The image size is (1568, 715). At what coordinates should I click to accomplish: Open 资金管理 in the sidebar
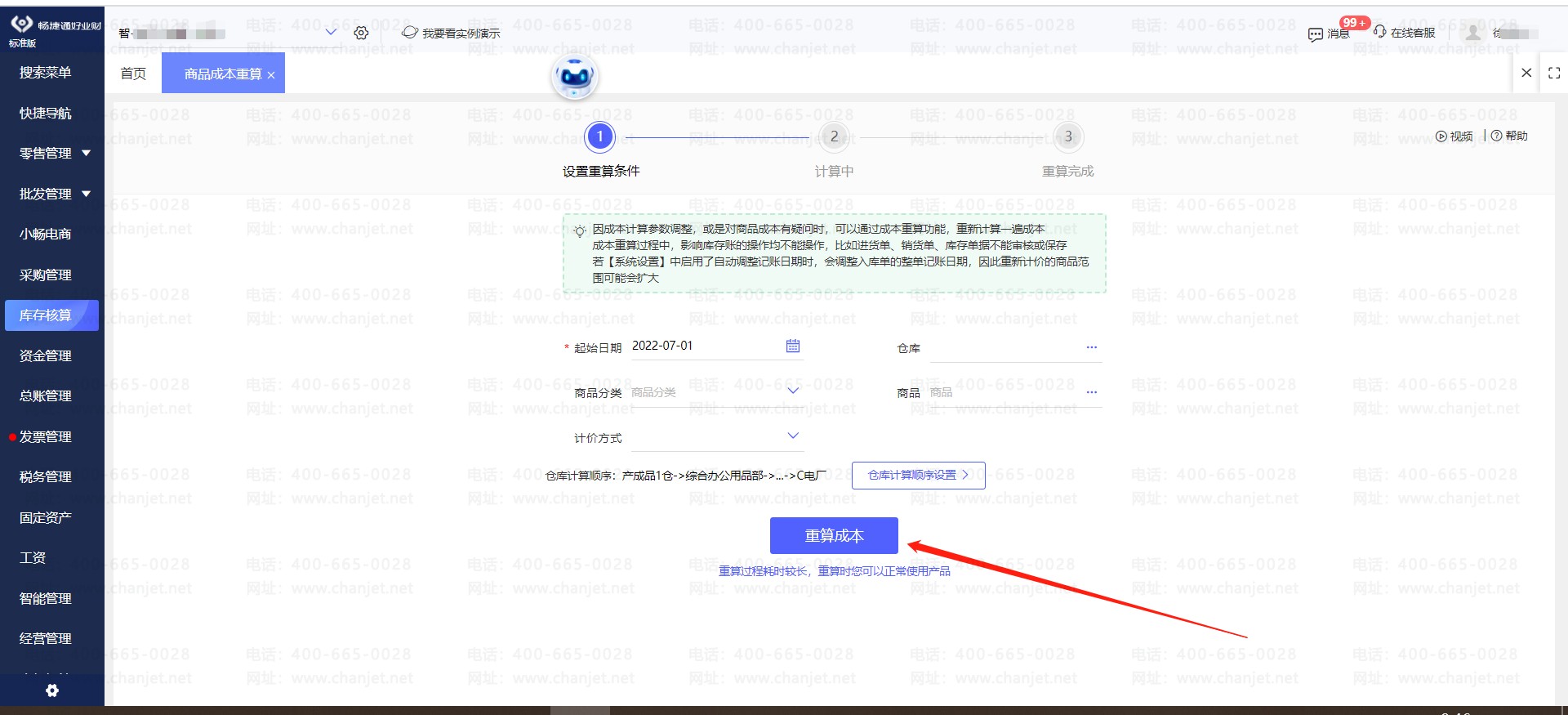tap(46, 355)
